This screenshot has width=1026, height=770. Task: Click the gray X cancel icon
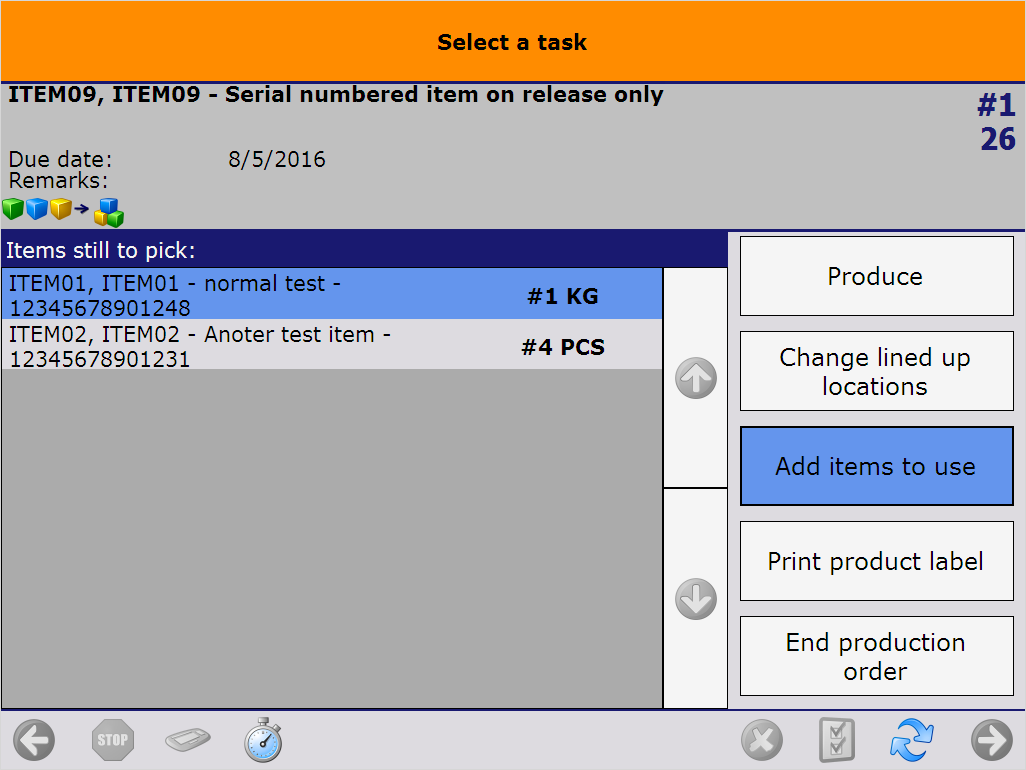coord(762,741)
